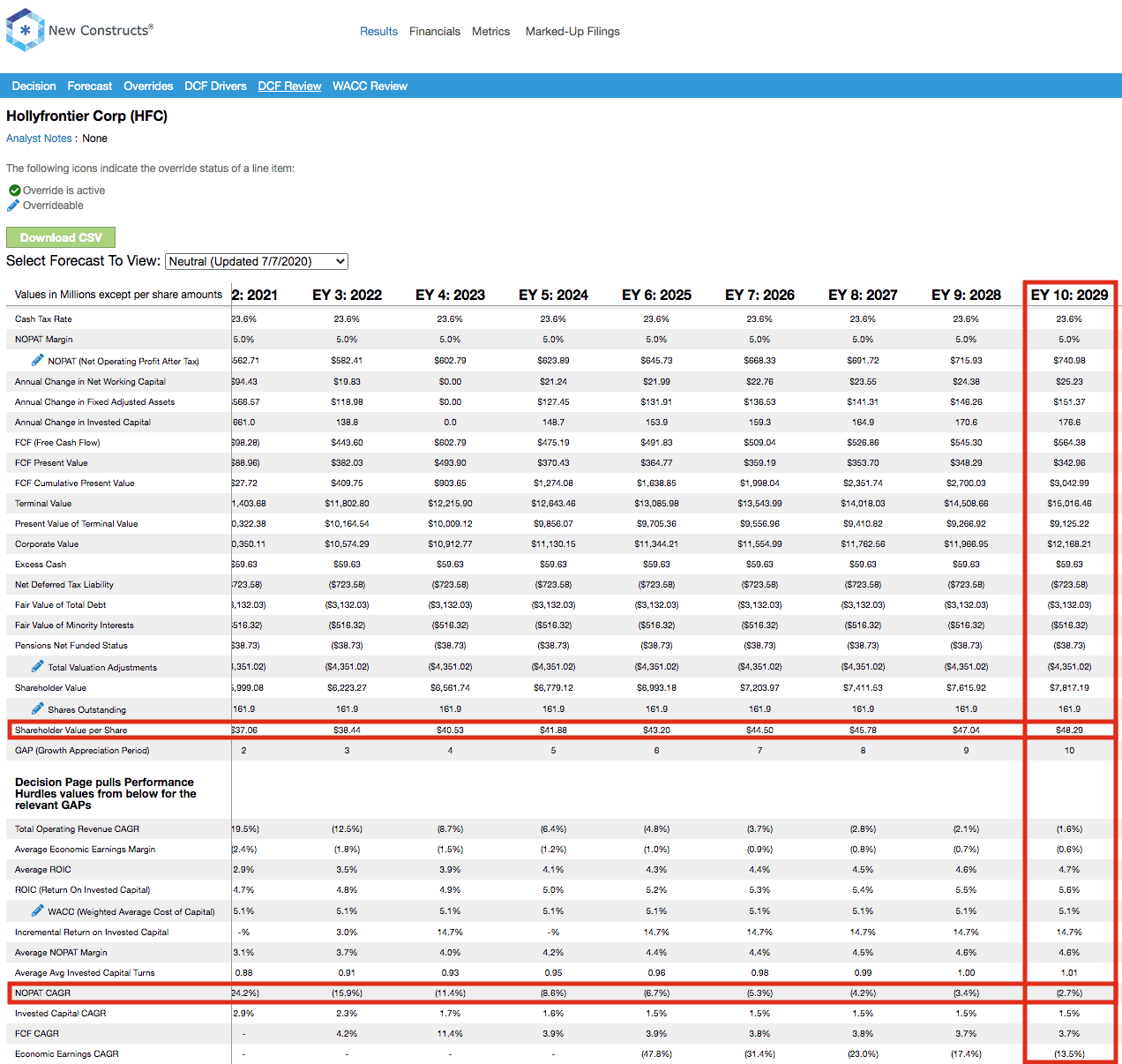This screenshot has width=1122, height=1064.
Task: Click the (47.8%) Economic Earnings CAGR cell
Action: coord(656,1054)
